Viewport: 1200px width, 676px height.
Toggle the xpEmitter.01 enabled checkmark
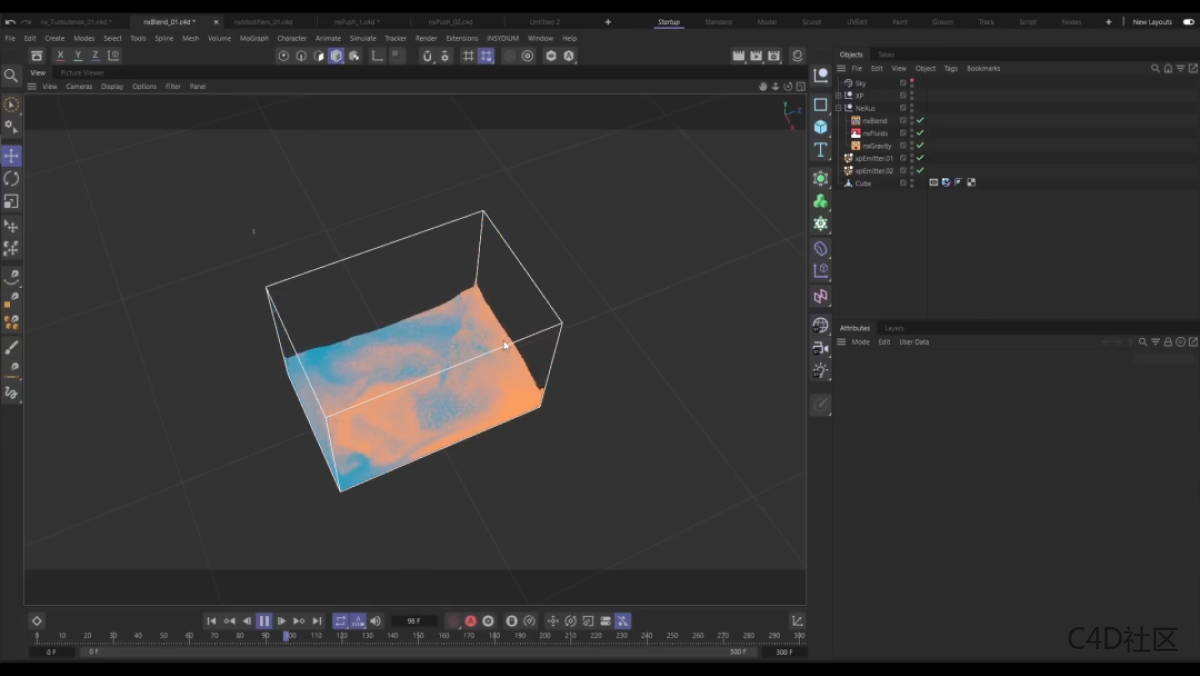click(x=920, y=158)
